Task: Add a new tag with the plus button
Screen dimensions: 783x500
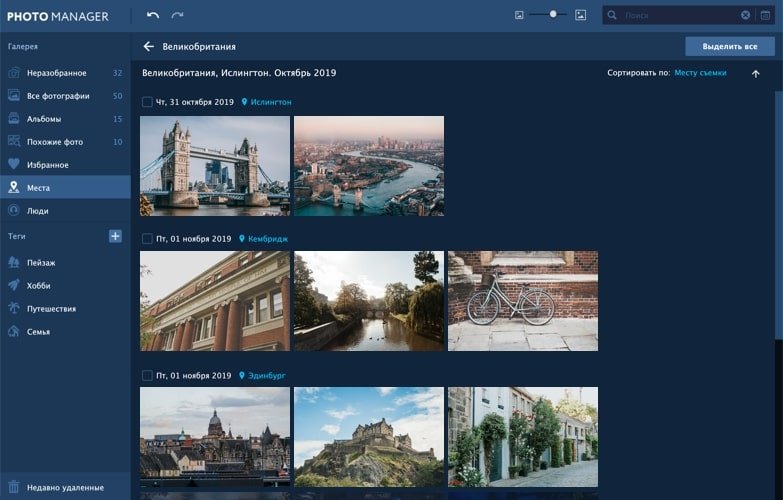Action: coord(115,236)
